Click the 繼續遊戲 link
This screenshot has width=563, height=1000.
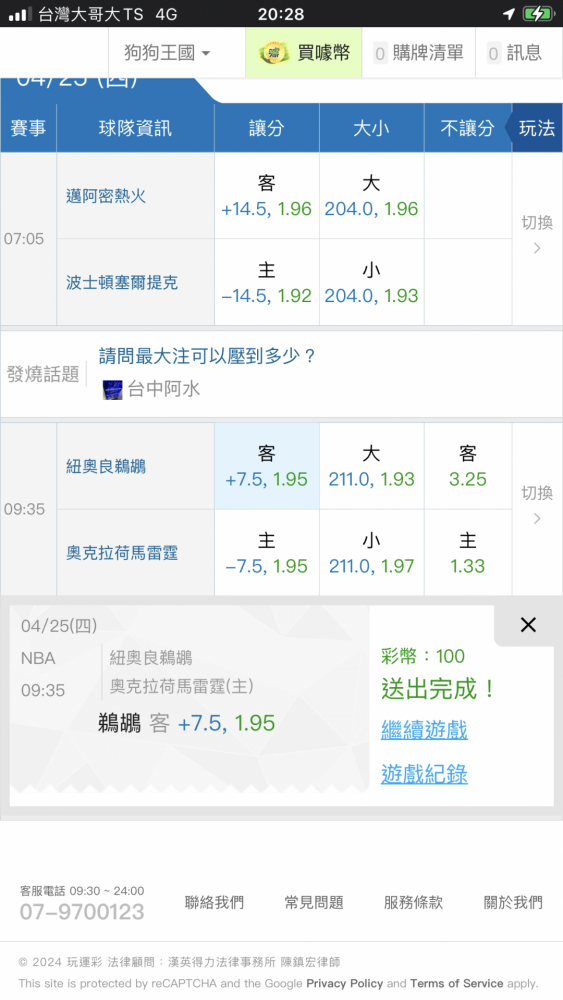(424, 730)
